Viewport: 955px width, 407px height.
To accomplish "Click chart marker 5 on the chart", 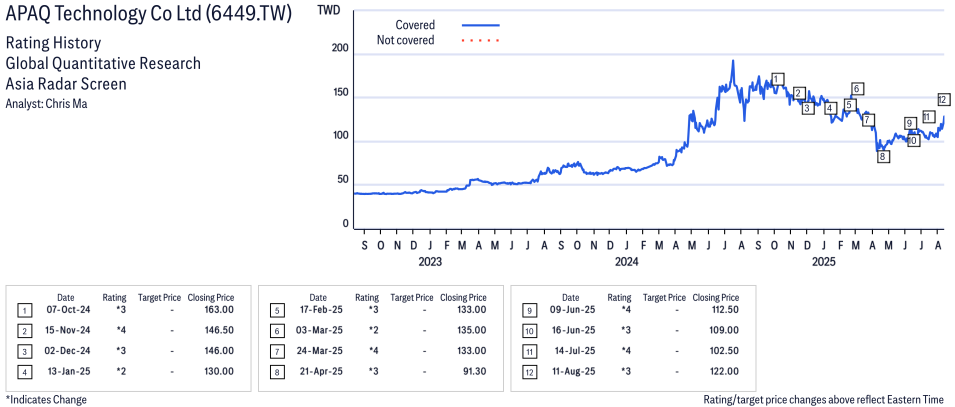I will (x=850, y=105).
